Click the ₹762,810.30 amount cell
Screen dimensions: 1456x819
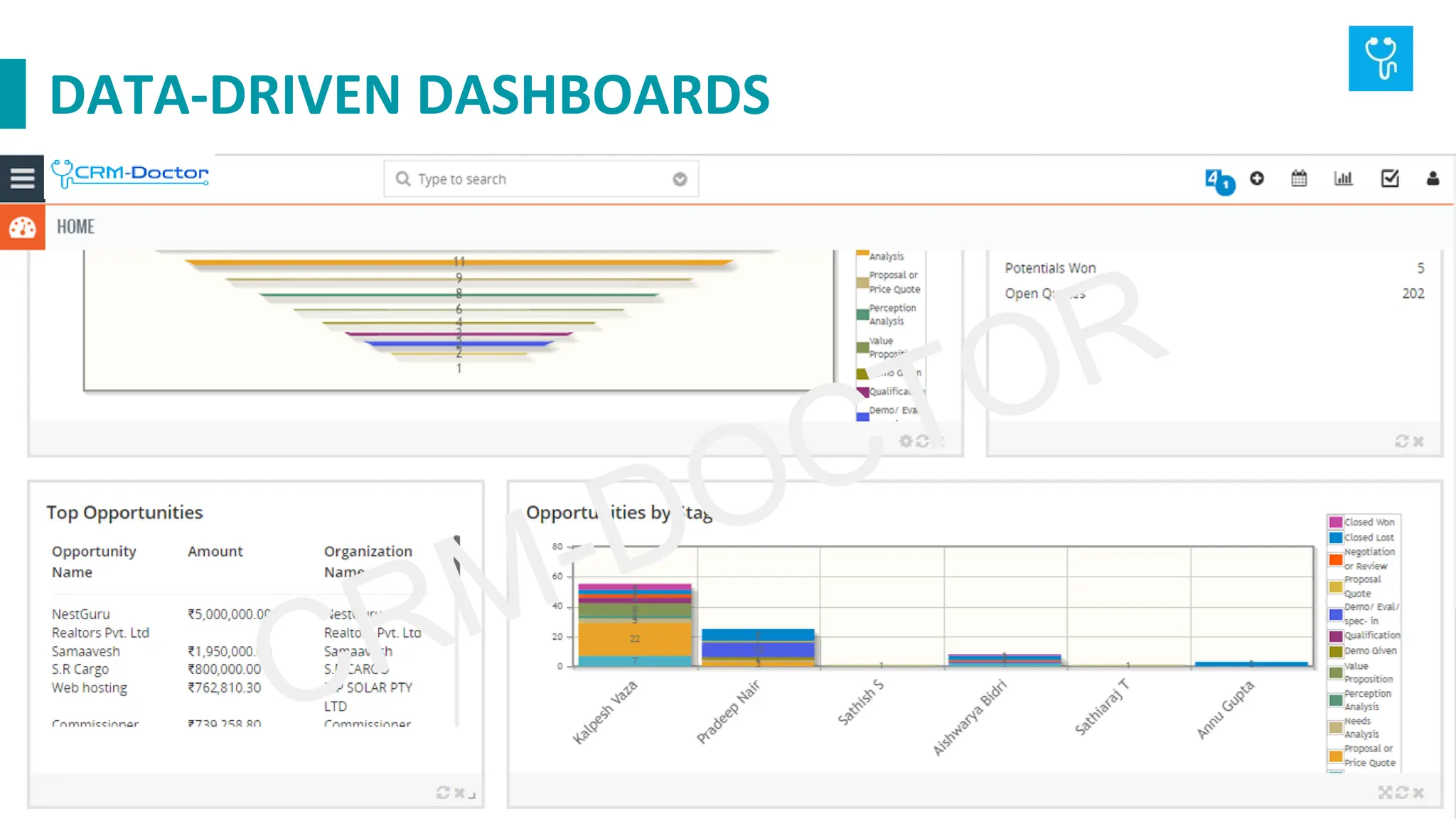(224, 687)
